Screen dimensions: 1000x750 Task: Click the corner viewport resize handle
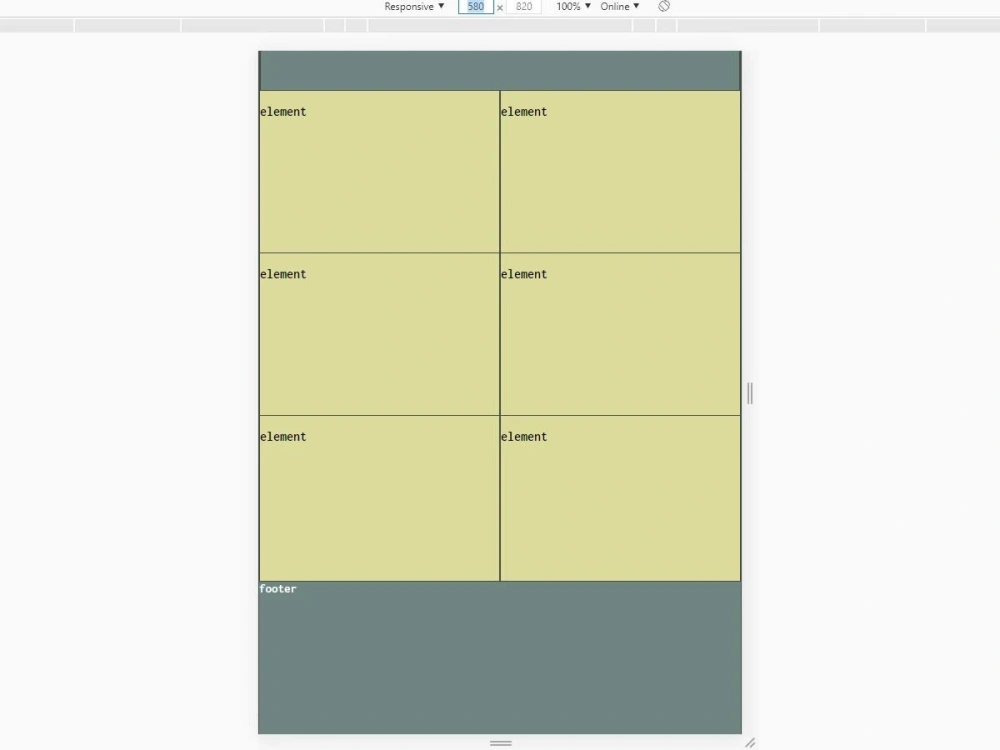pyautogui.click(x=750, y=742)
